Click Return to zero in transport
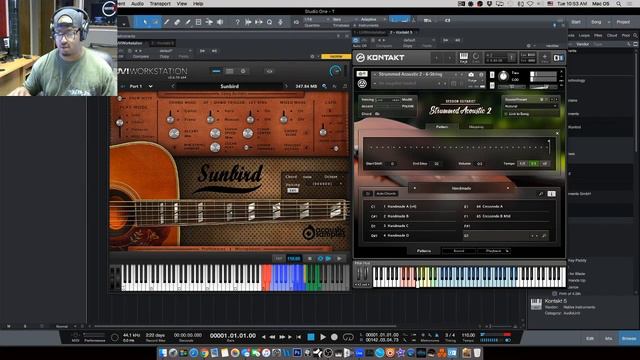Screen dimensions: 640x360 299,337
